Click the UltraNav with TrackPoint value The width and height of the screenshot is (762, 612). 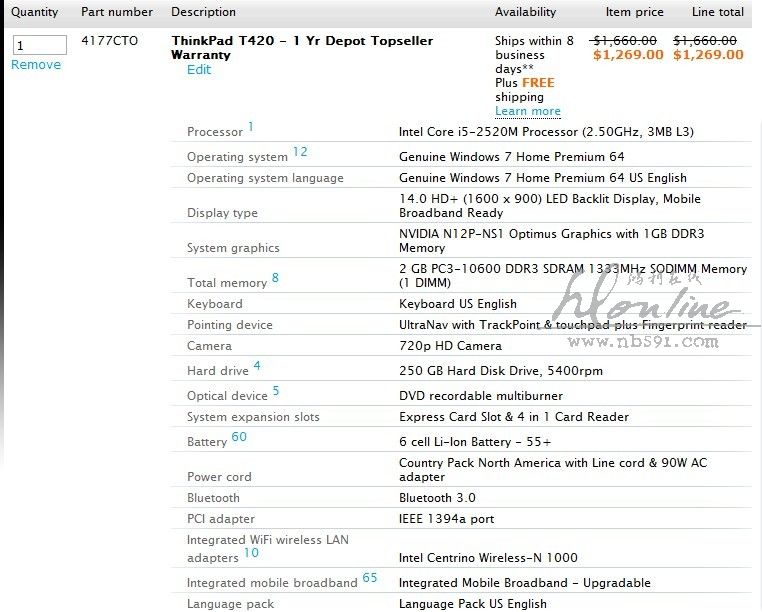[x=573, y=325]
